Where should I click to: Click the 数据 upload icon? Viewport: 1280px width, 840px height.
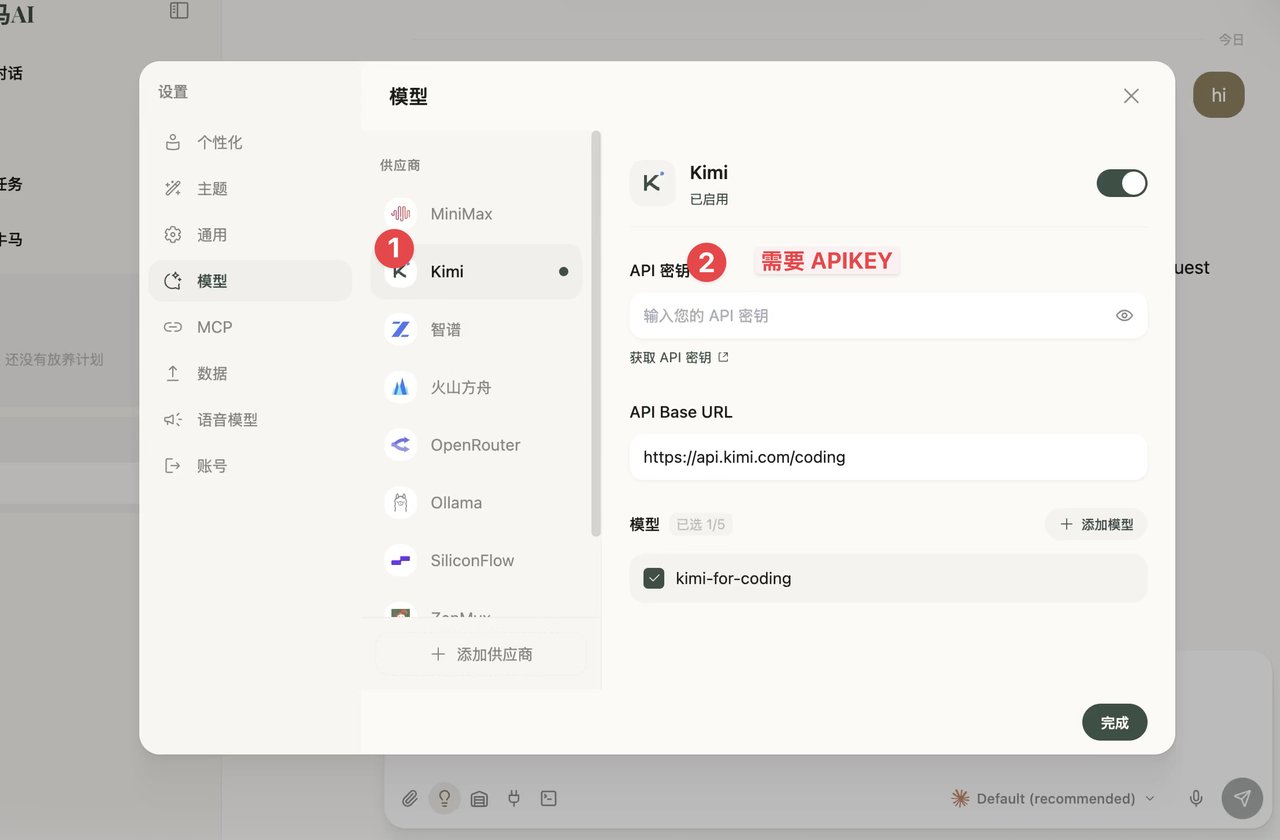[173, 373]
